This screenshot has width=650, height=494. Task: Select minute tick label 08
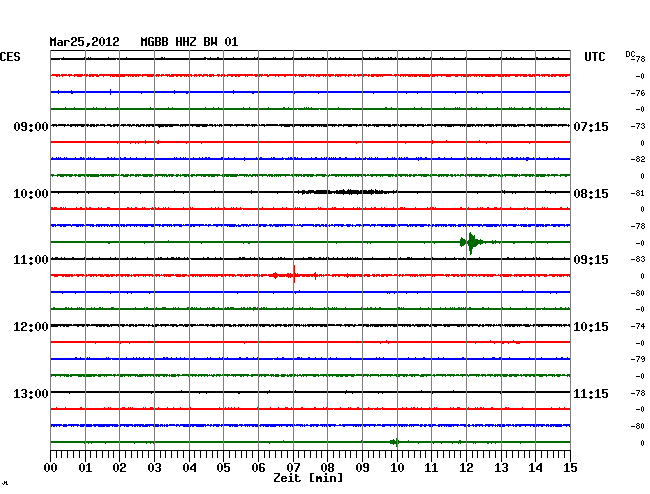[327, 467]
